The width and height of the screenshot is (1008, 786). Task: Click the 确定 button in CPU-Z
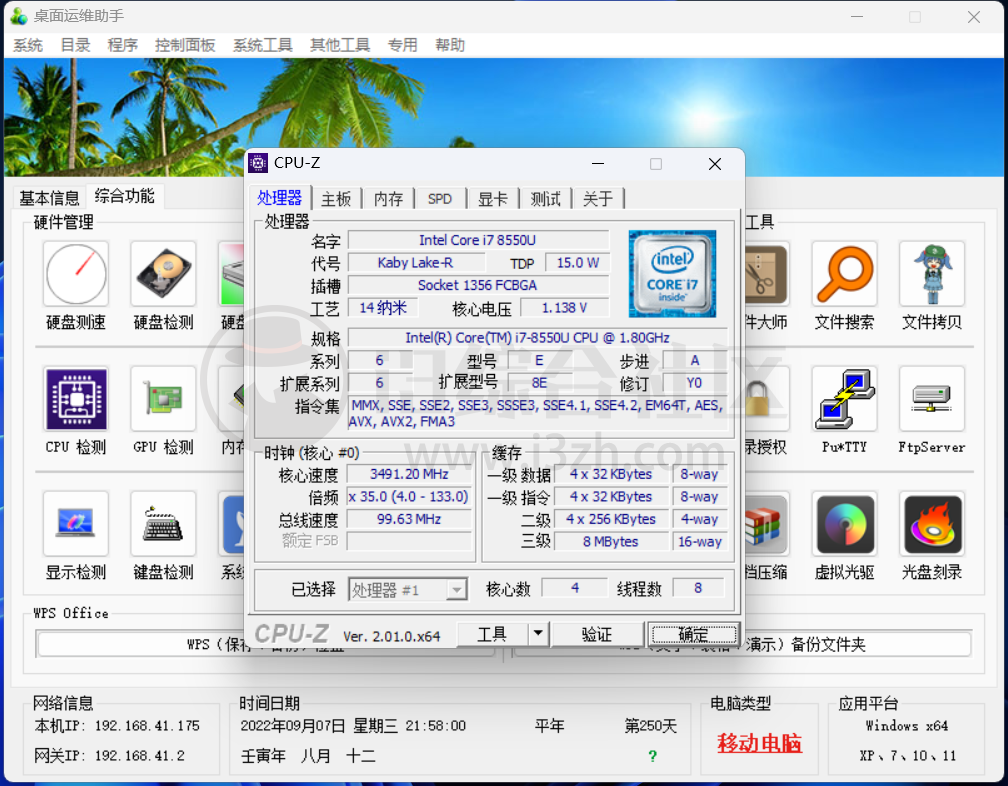[694, 634]
